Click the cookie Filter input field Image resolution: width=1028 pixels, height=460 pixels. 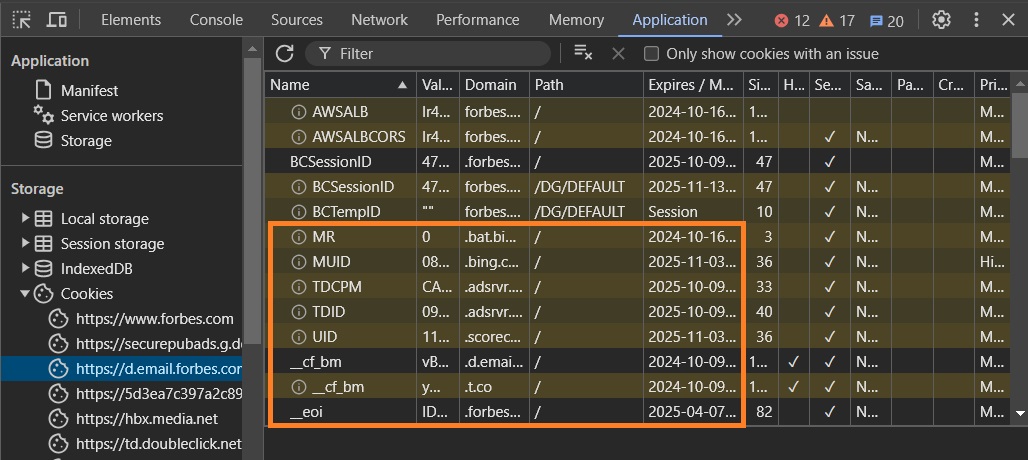(x=440, y=54)
